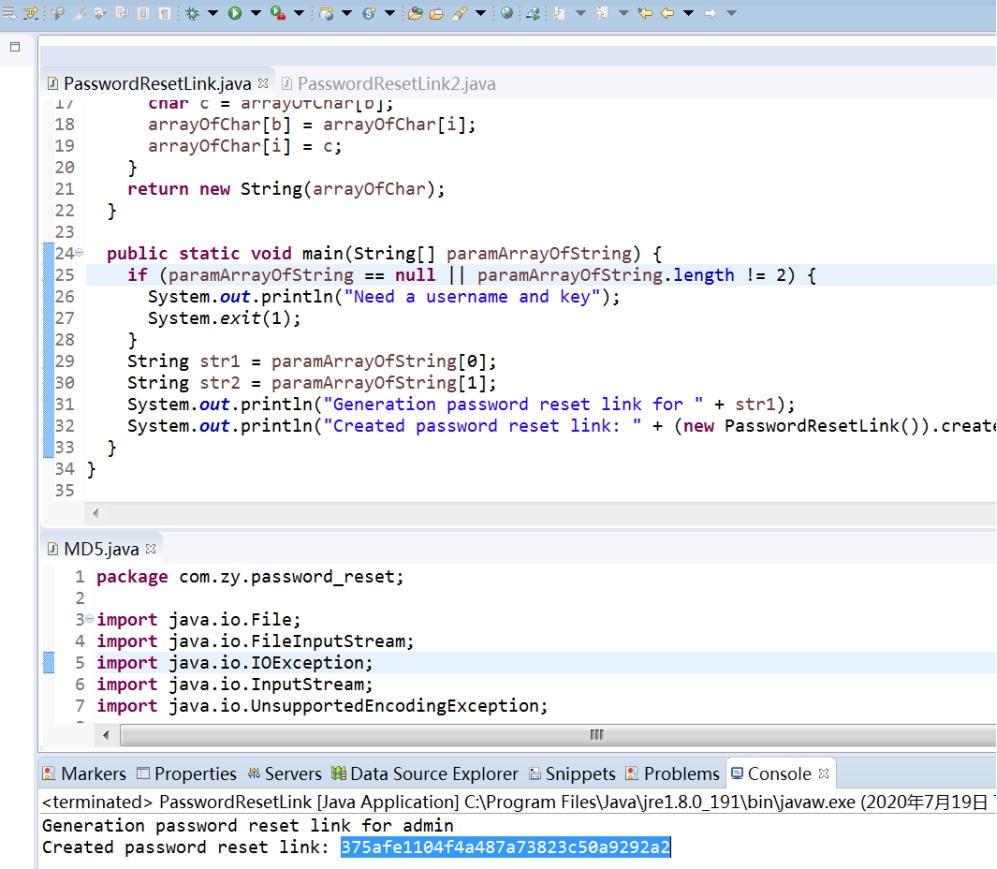Select the Console view tab

(x=771, y=774)
